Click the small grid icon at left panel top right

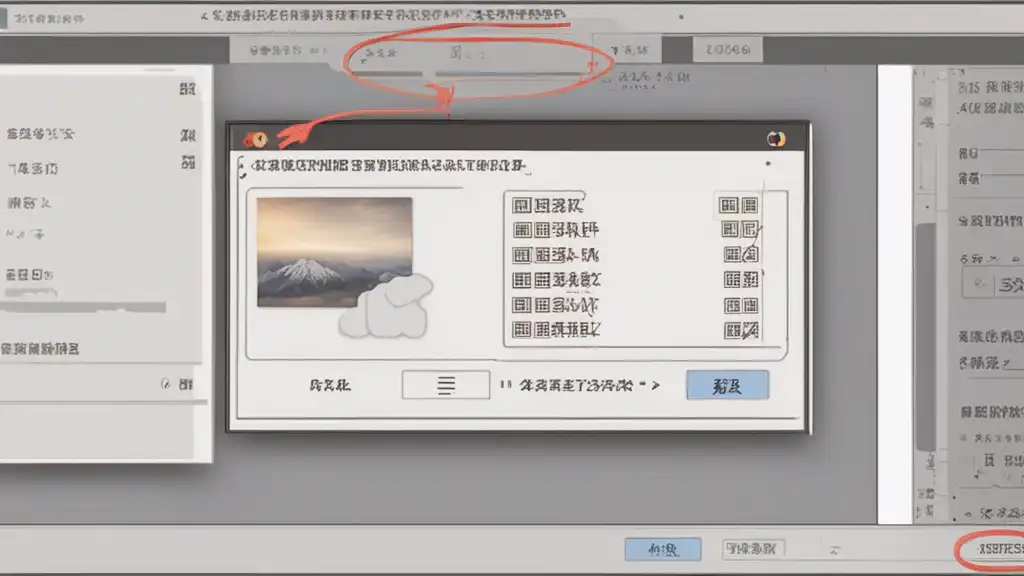187,89
